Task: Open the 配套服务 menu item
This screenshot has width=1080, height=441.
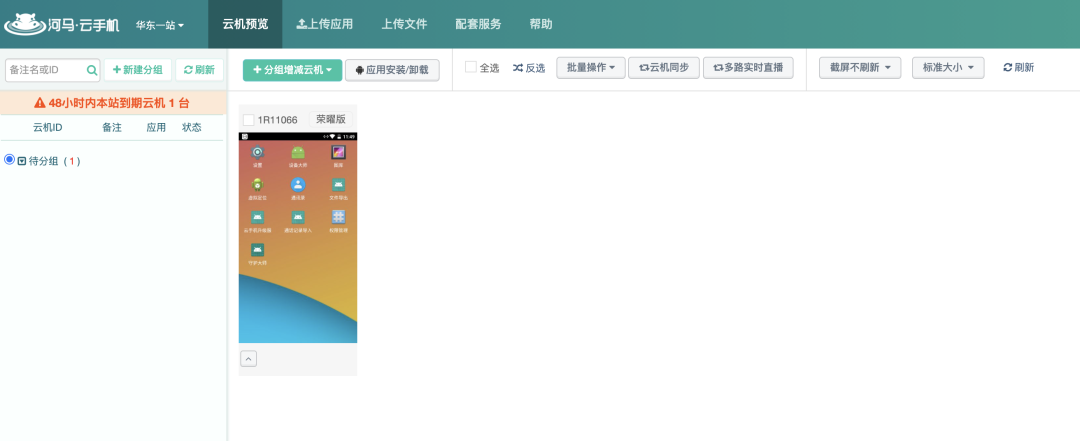Action: (x=478, y=24)
